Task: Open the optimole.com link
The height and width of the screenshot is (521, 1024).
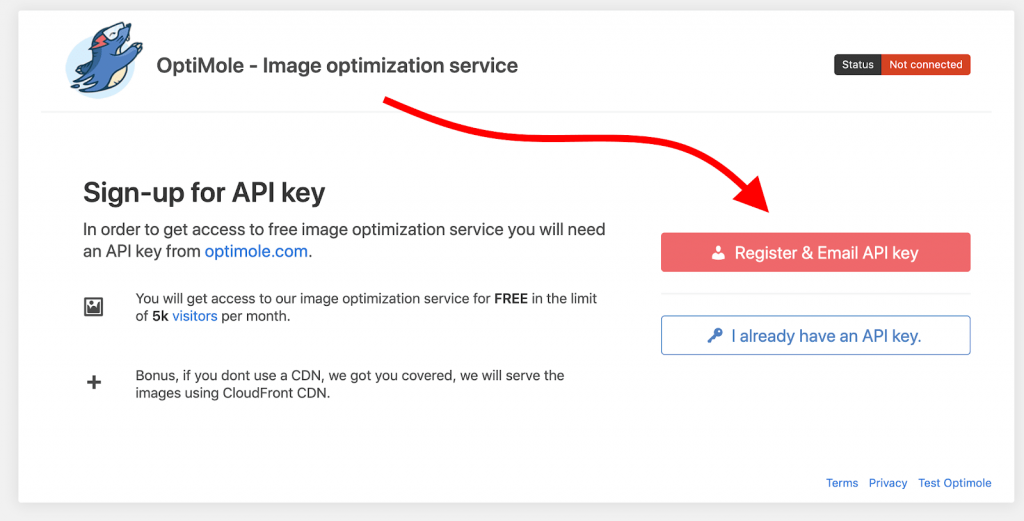Action: [x=256, y=251]
